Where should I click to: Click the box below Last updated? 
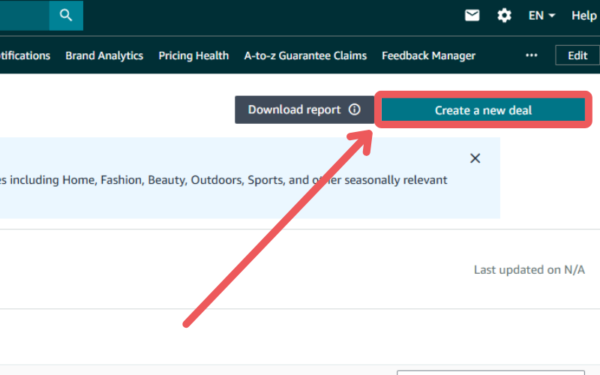coord(491,372)
